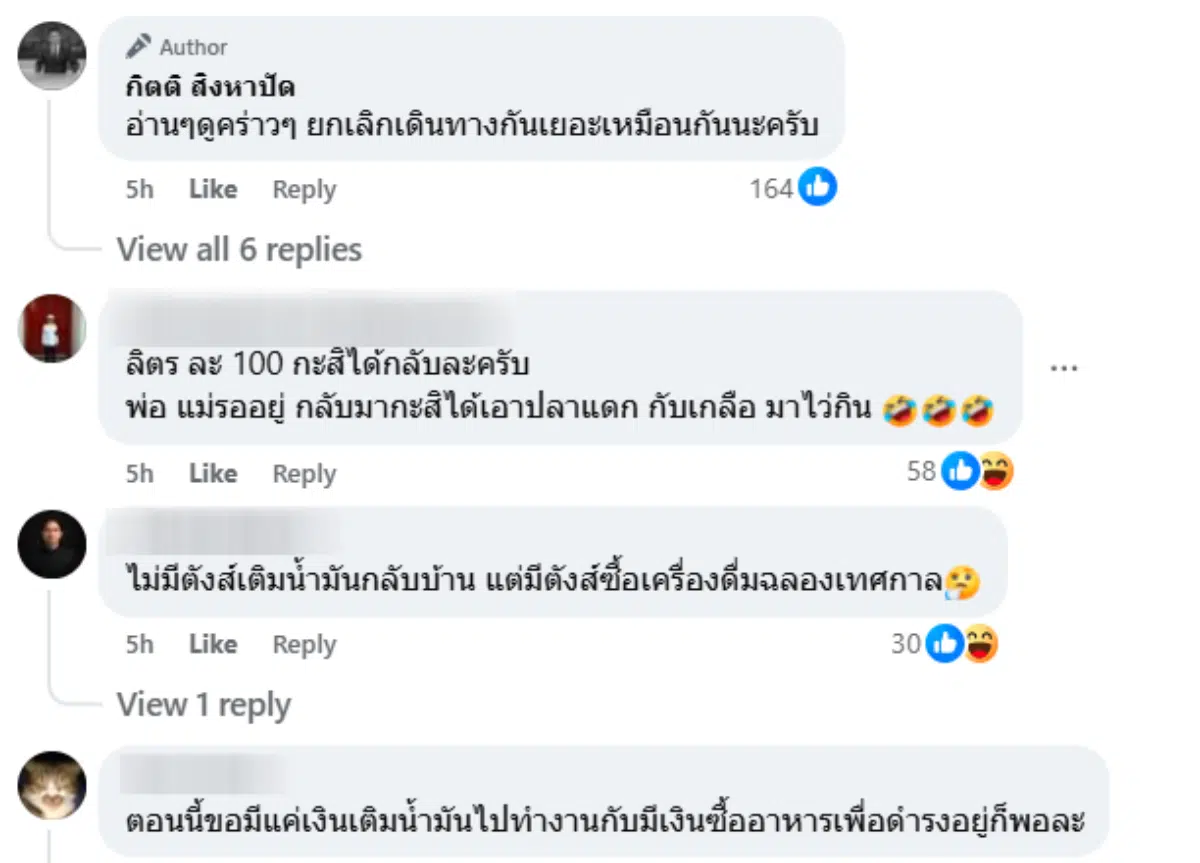Image resolution: width=1200 pixels, height=863 pixels.
Task: Click the Author pencil badge icon
Action: point(138,47)
